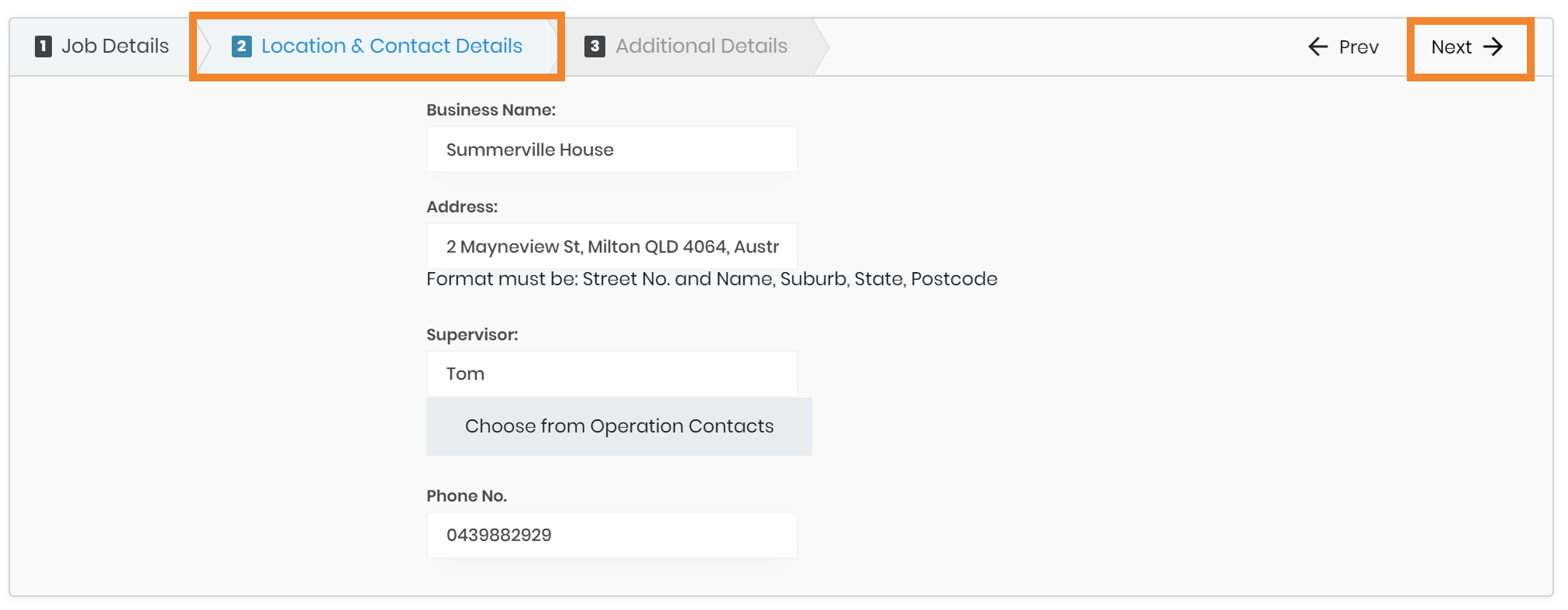Click the right arrow icon beside Next
Viewport: 1568px width, 610px height.
coord(1493,47)
